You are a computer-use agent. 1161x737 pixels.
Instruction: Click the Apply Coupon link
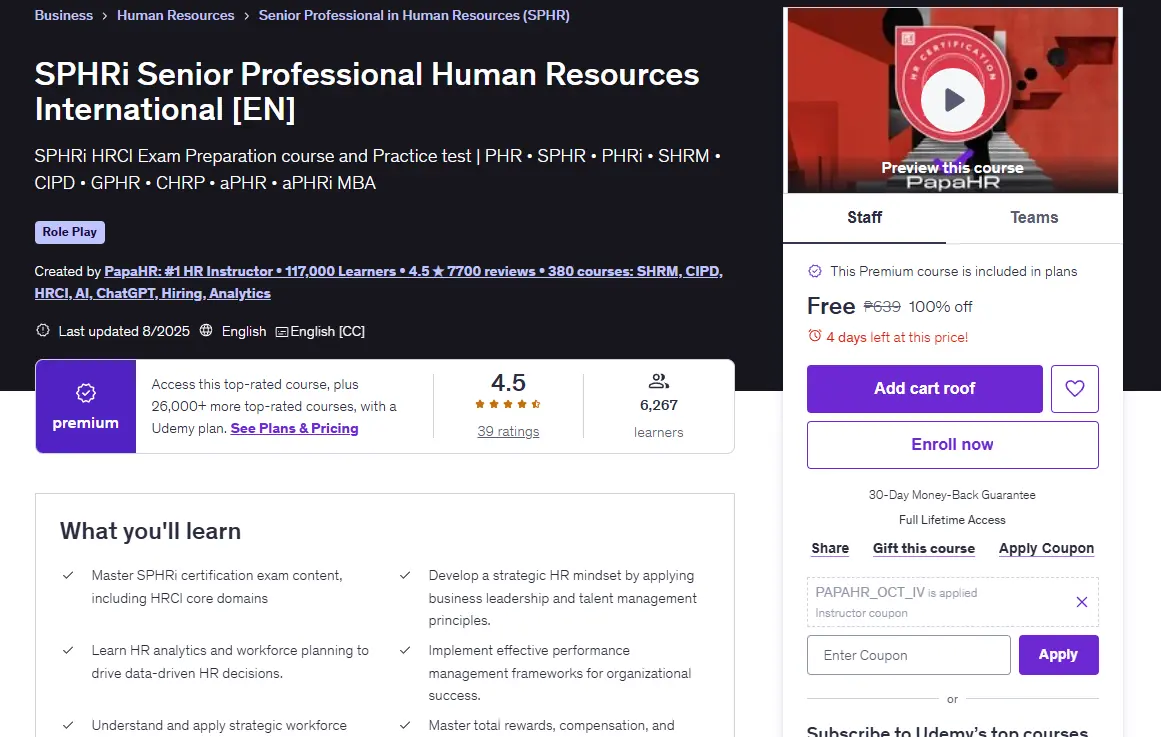click(1045, 549)
